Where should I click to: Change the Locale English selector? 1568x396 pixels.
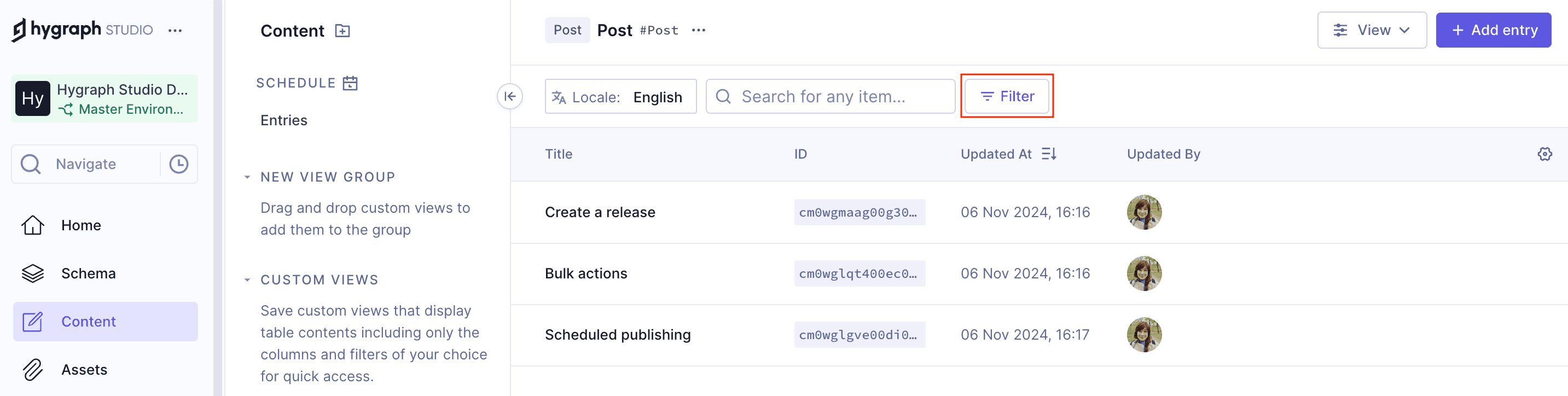620,97
